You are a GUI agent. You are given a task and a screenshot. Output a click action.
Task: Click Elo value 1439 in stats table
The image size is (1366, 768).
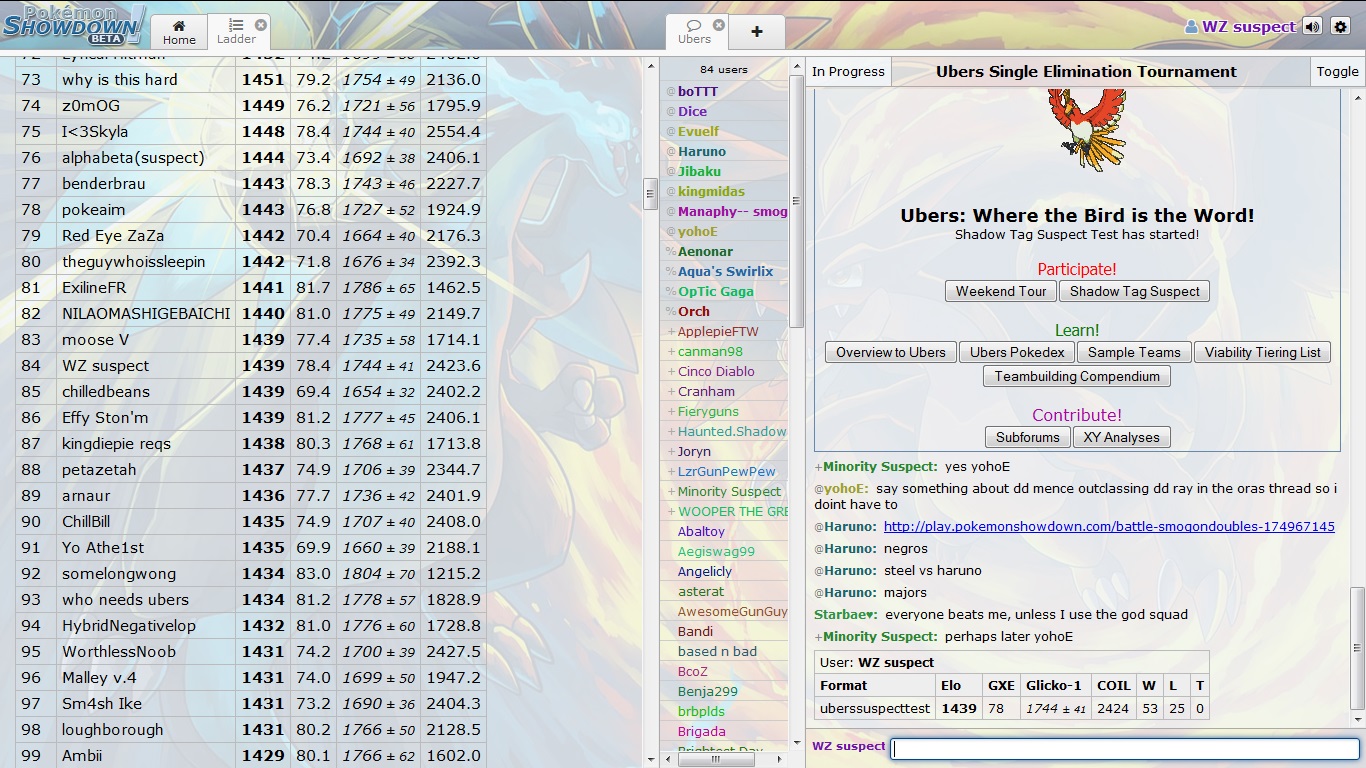[958, 708]
